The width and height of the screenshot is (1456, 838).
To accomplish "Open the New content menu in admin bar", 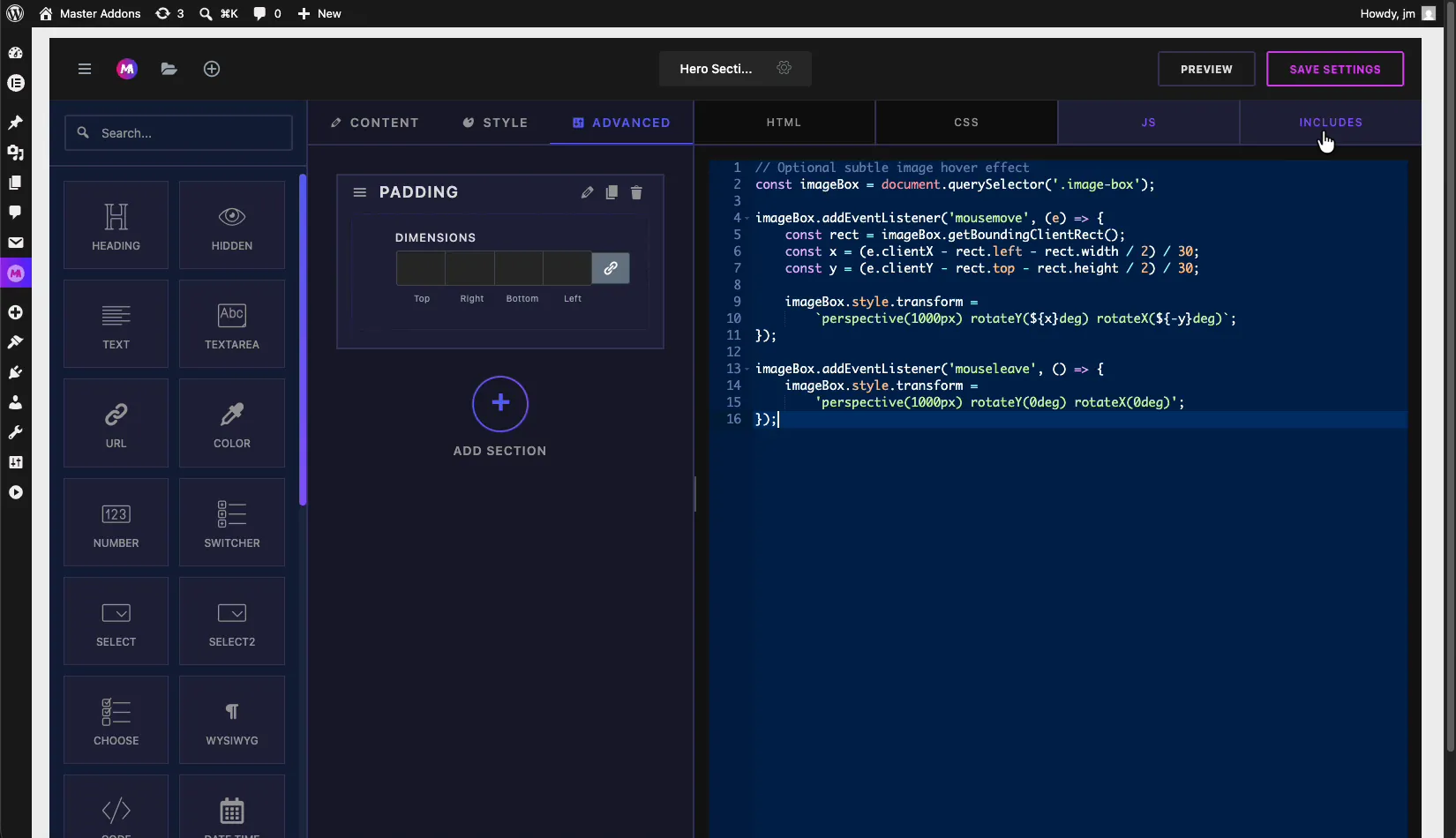I will tap(319, 13).
